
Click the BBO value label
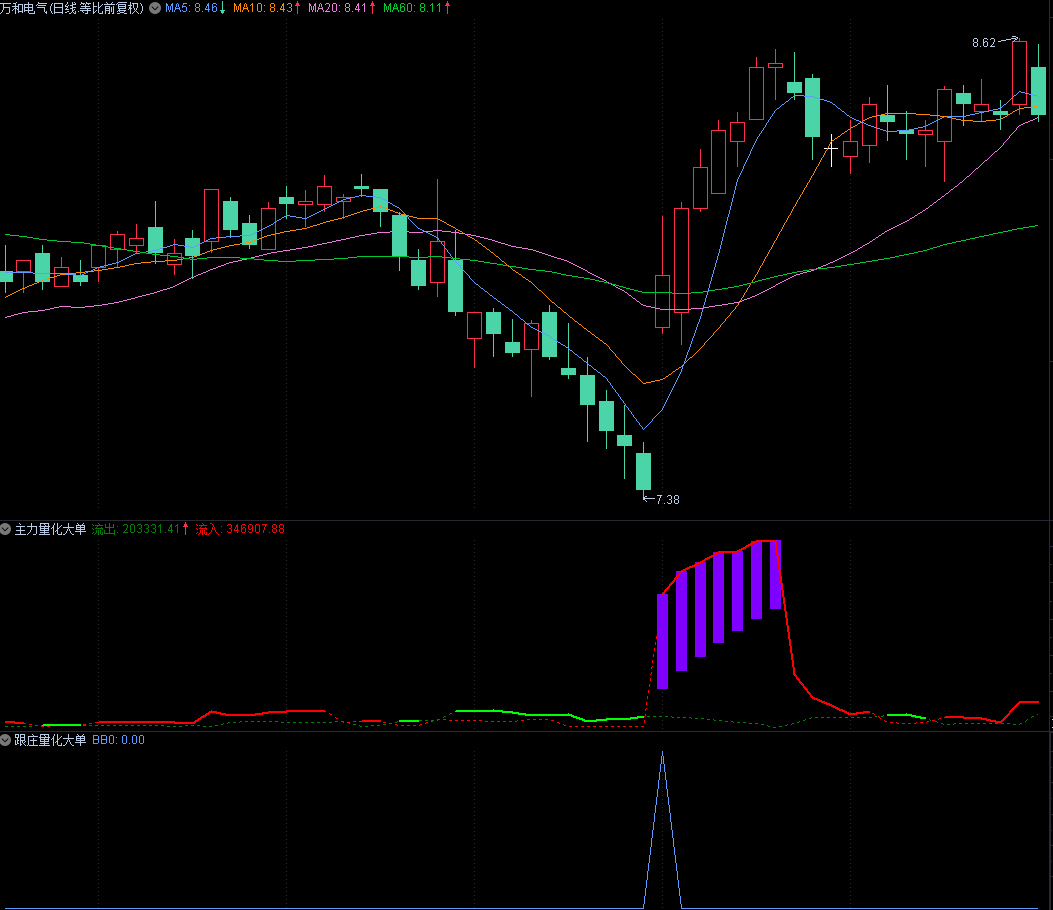click(119, 740)
